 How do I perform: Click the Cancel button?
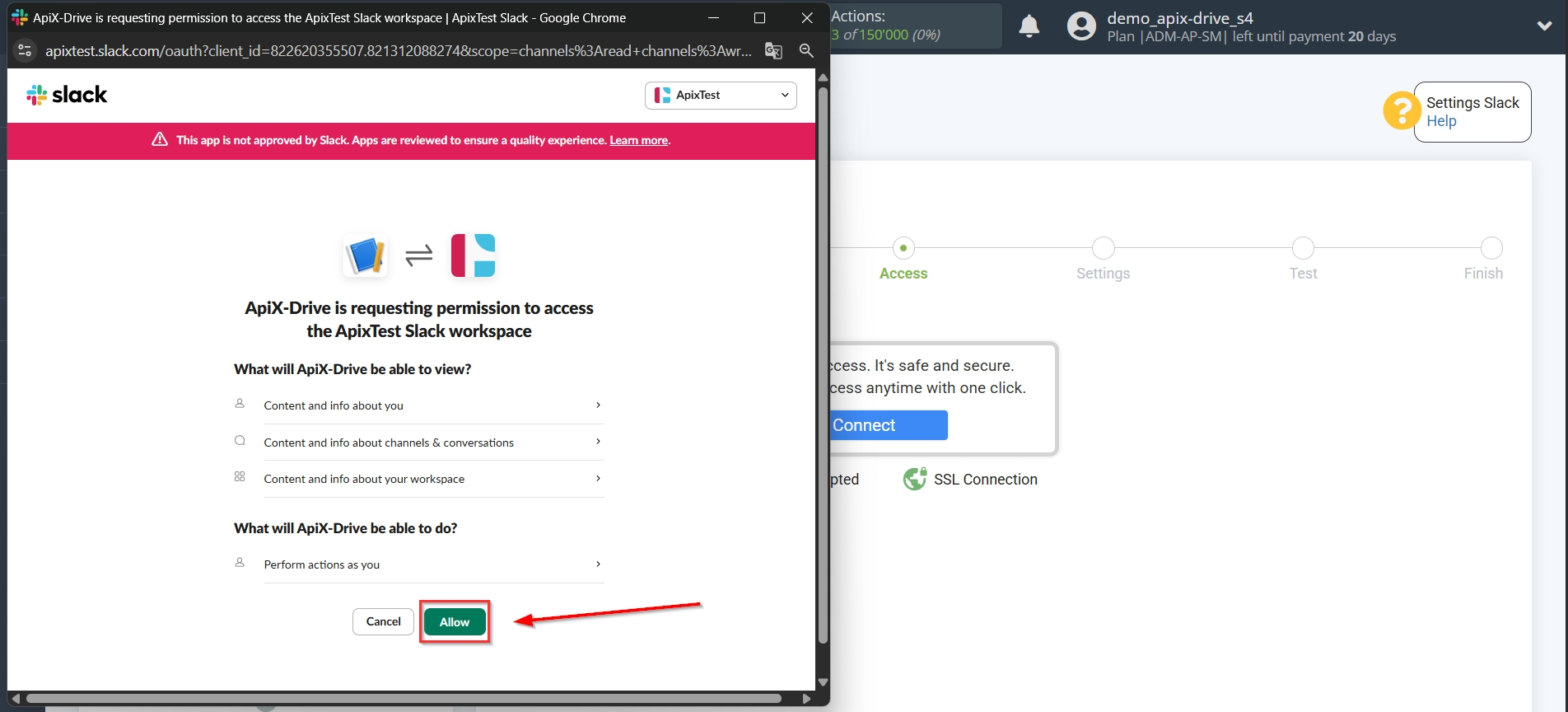pyautogui.click(x=383, y=621)
